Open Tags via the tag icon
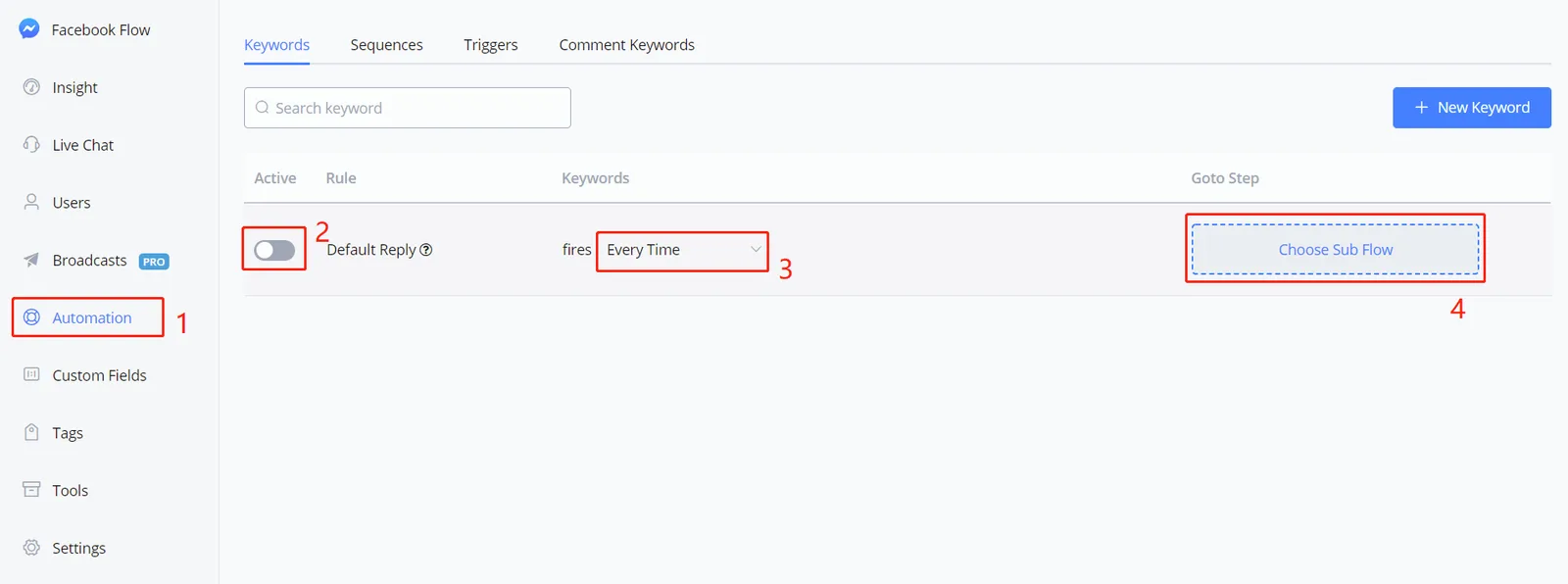Image resolution: width=1568 pixels, height=584 pixels. (x=31, y=432)
